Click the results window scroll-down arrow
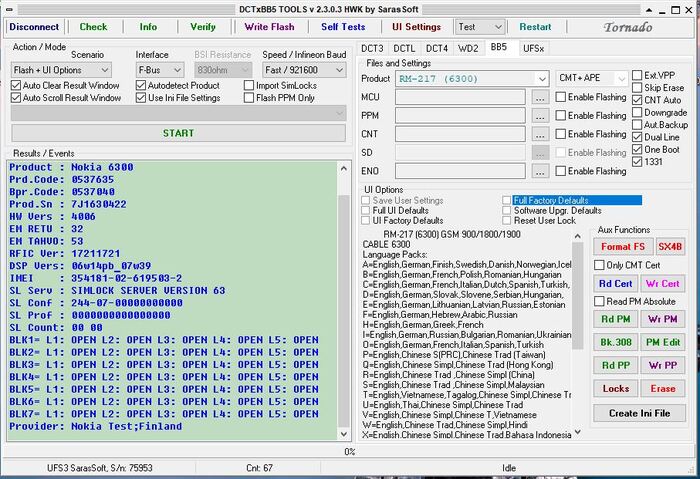Viewport: 700px width, 479px height. (343, 434)
